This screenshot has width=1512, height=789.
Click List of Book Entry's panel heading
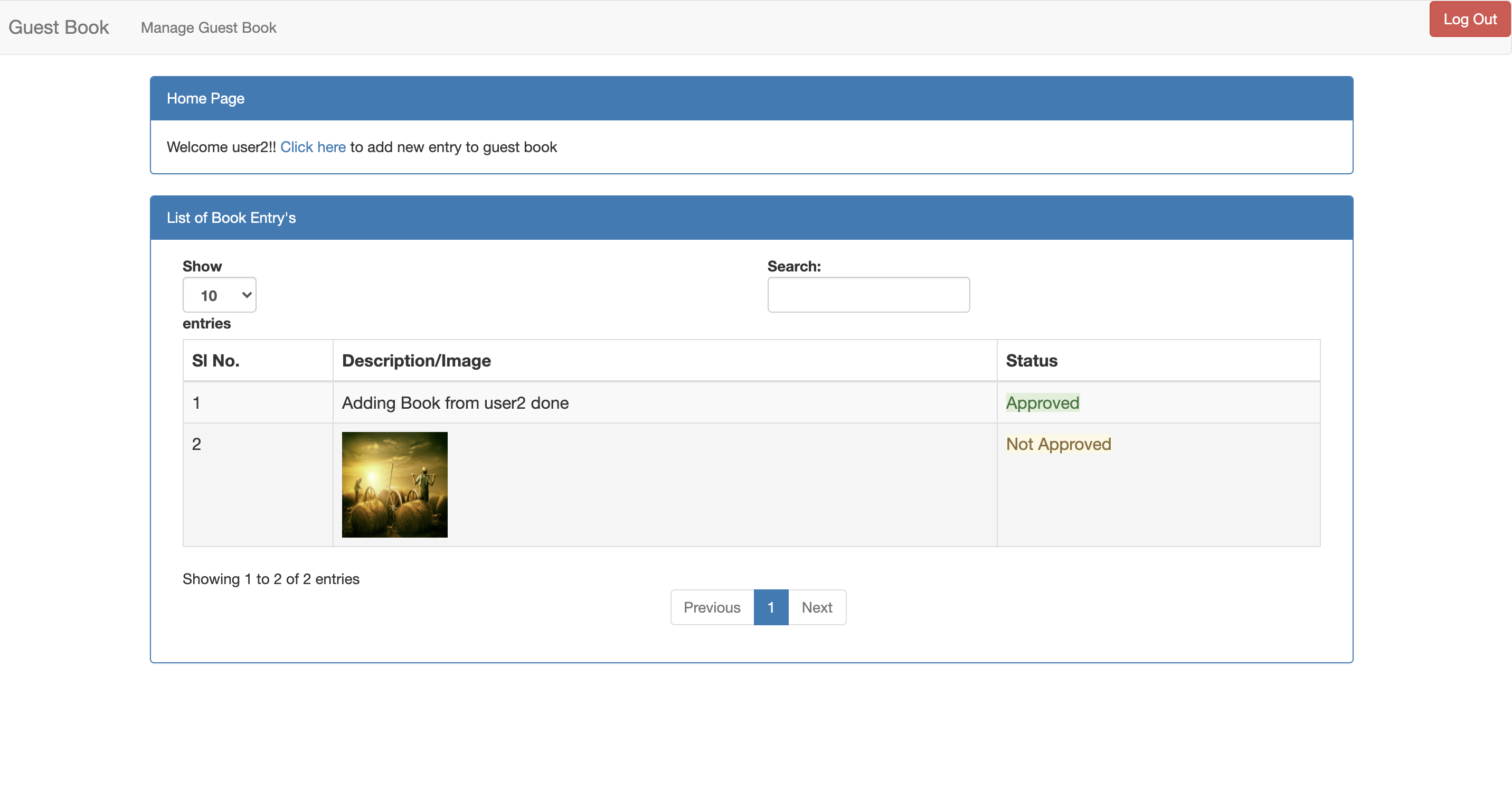[x=231, y=218]
